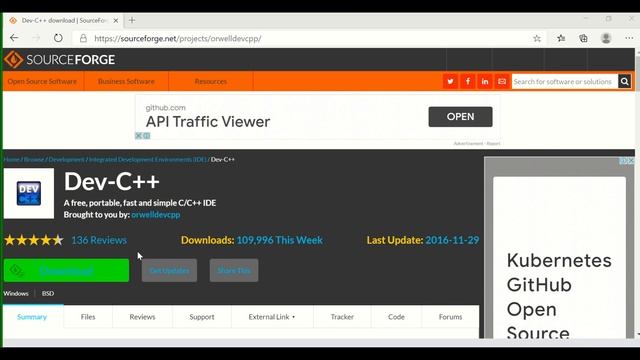The height and width of the screenshot is (360, 640).
Task: Click the Windows platform label
Action: [16, 293]
